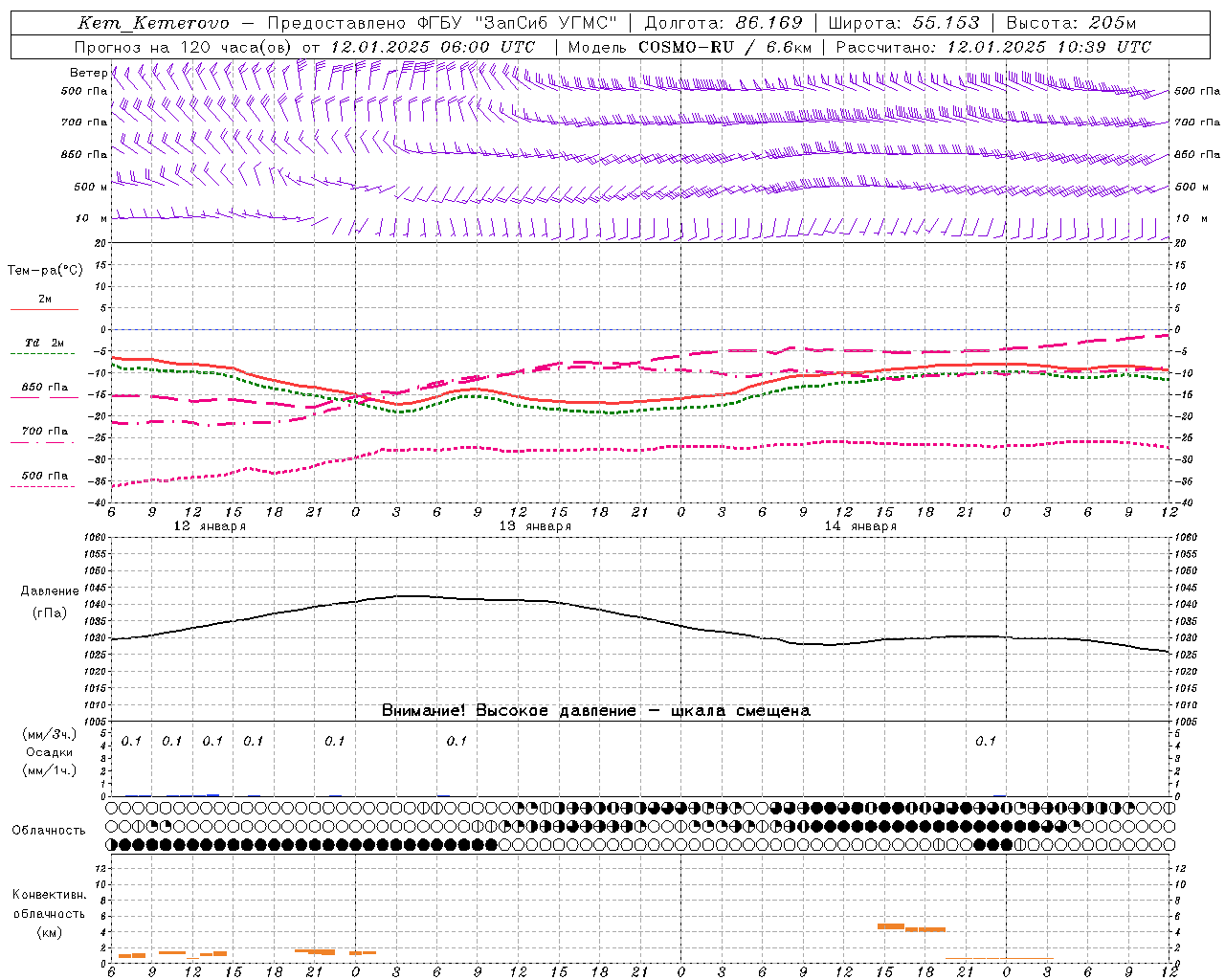Click the '(км)' unit under convective cloud label
Screen dimensions: 1225x980
tap(49, 932)
